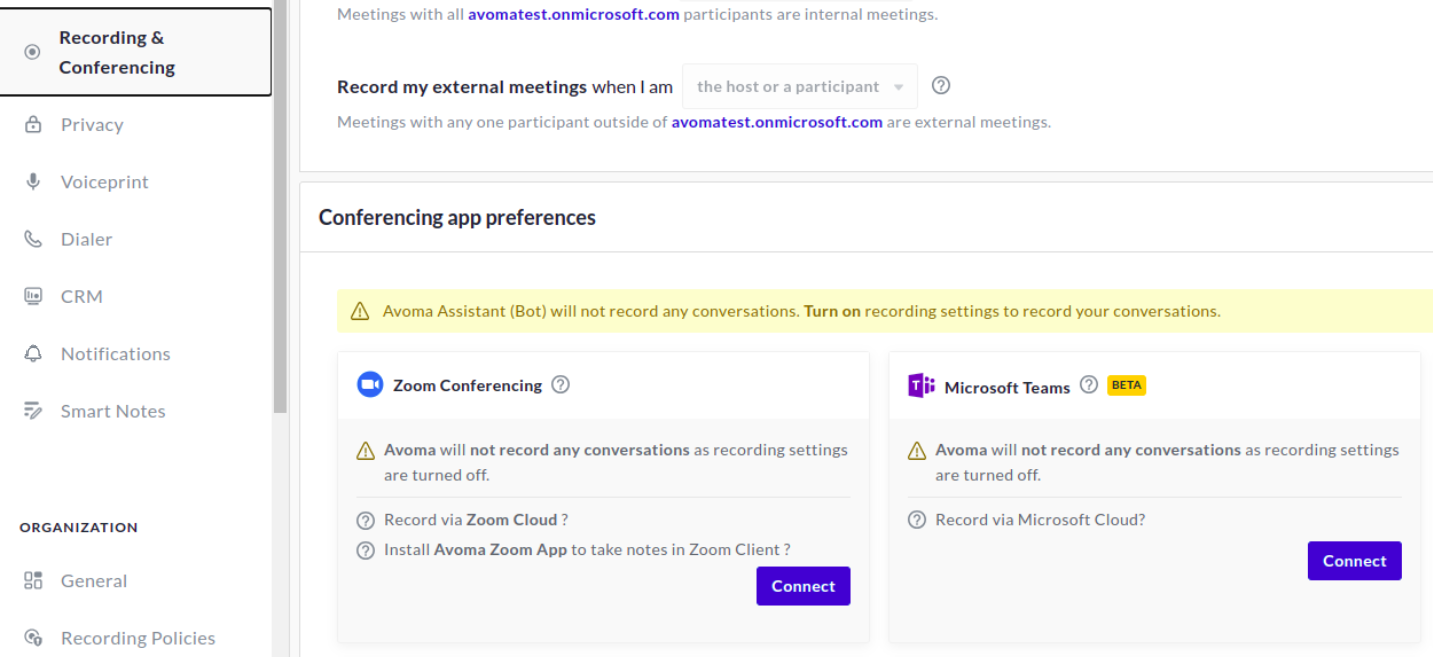Click avomatest.onmicrosoft.com link in external meetings note
1433x657 pixels.
pyautogui.click(x=777, y=122)
